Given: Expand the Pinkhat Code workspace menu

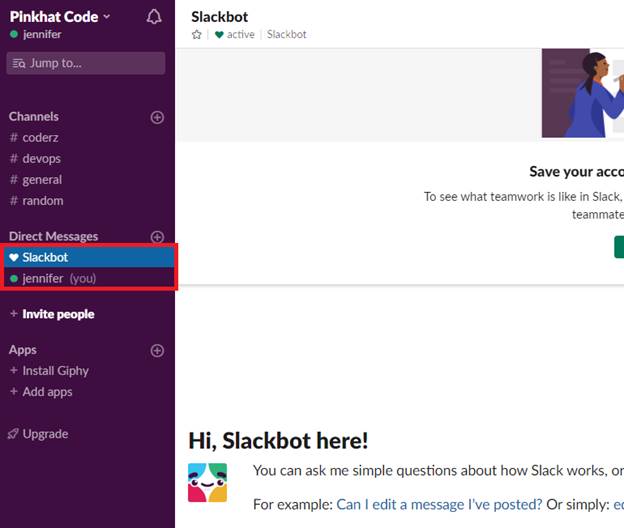Looking at the screenshot, I should pyautogui.click(x=60, y=17).
